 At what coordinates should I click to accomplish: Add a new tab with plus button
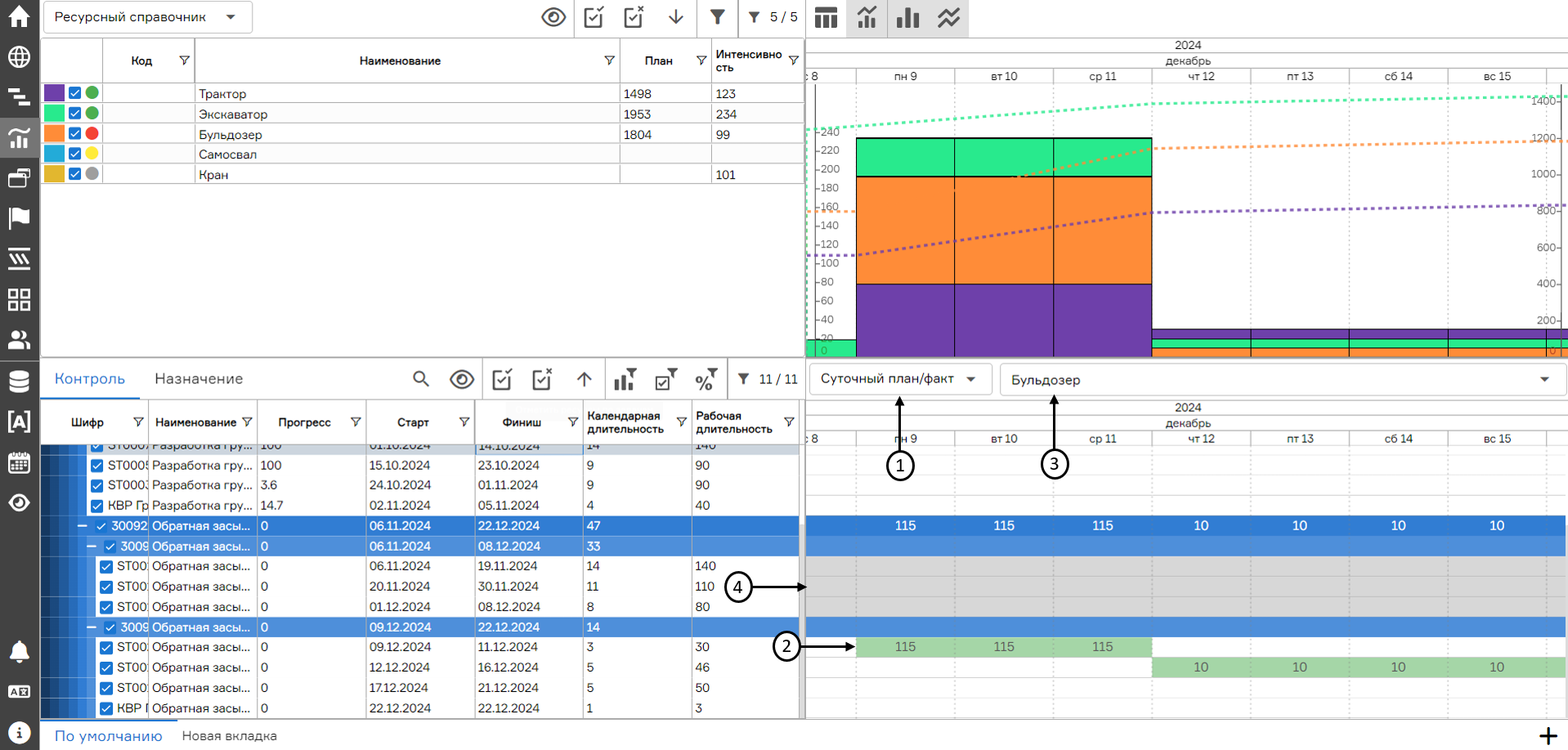1548,736
